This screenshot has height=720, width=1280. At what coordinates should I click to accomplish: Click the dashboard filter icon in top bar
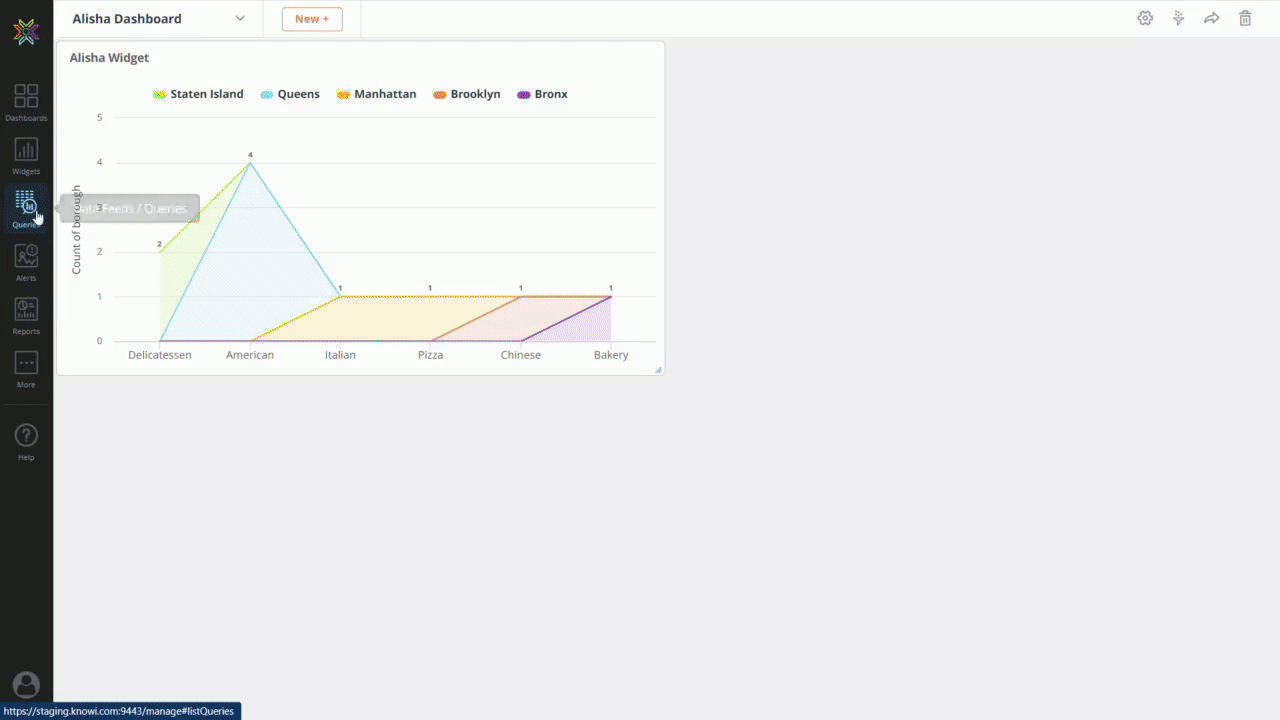point(1178,18)
